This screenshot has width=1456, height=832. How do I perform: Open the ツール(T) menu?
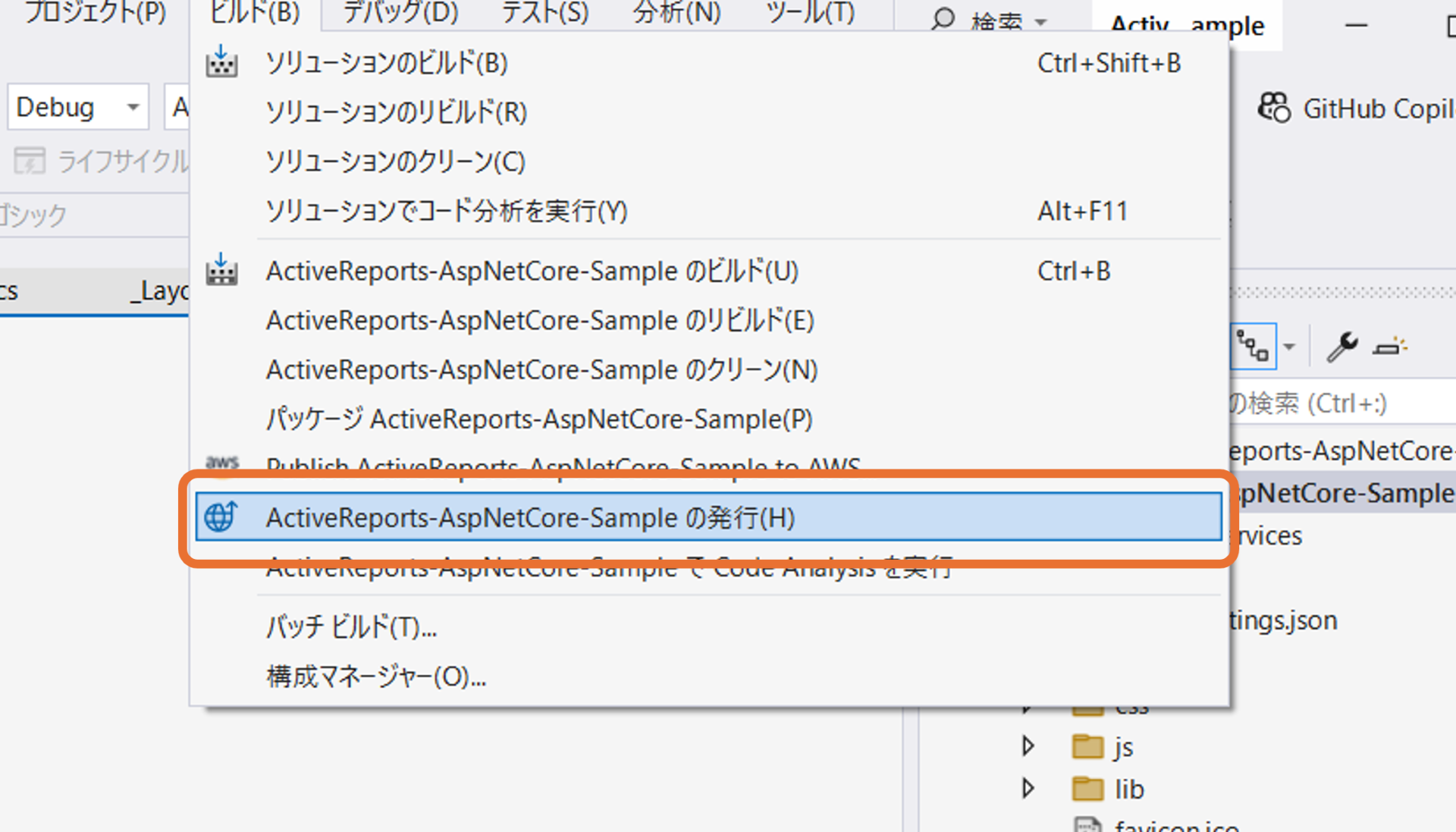tap(810, 13)
